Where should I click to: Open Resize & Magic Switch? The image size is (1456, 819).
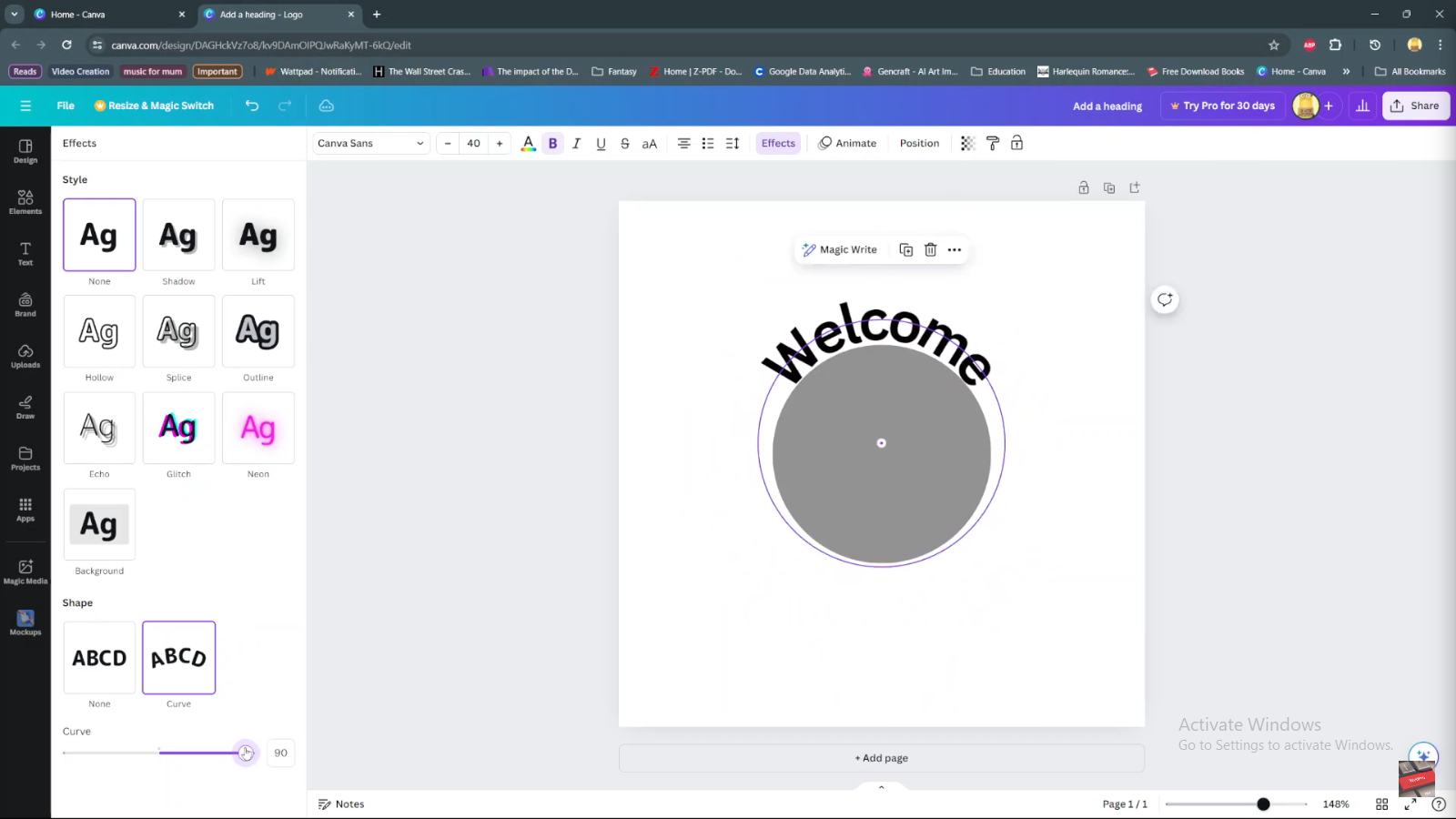(x=155, y=106)
